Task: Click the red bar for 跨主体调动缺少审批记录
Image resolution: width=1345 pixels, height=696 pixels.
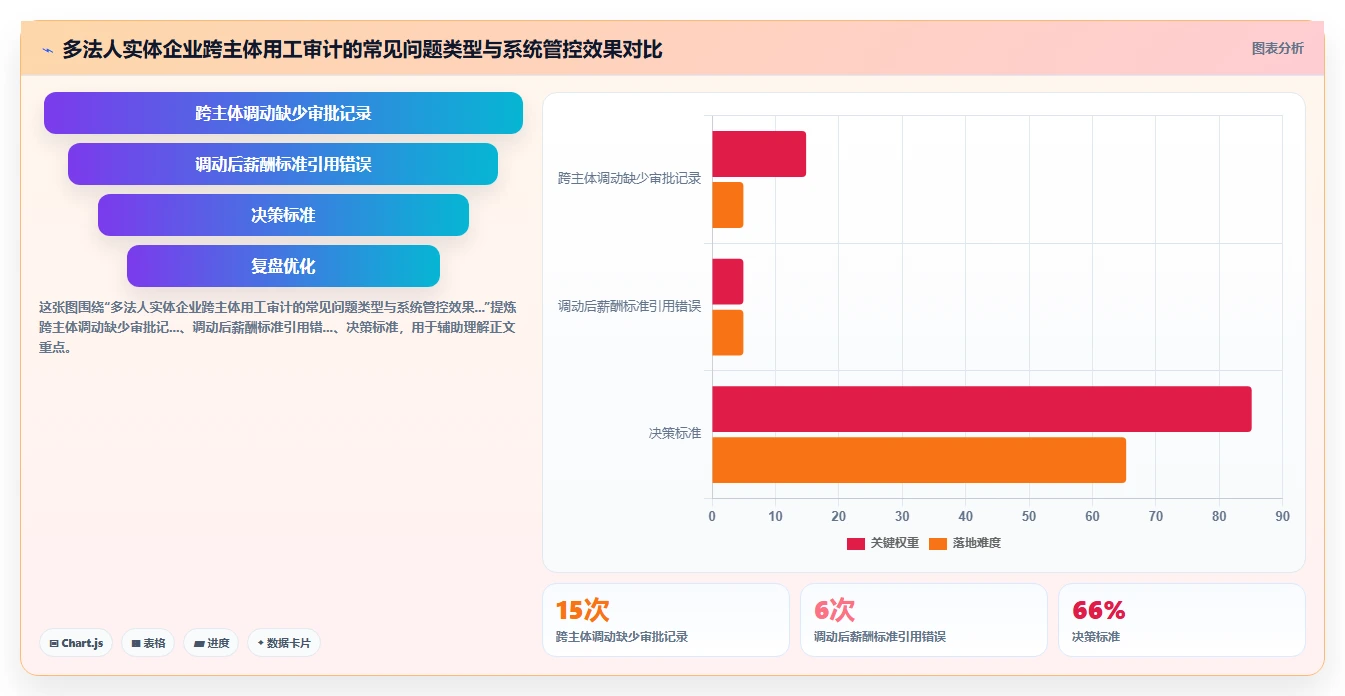Action: (759, 154)
